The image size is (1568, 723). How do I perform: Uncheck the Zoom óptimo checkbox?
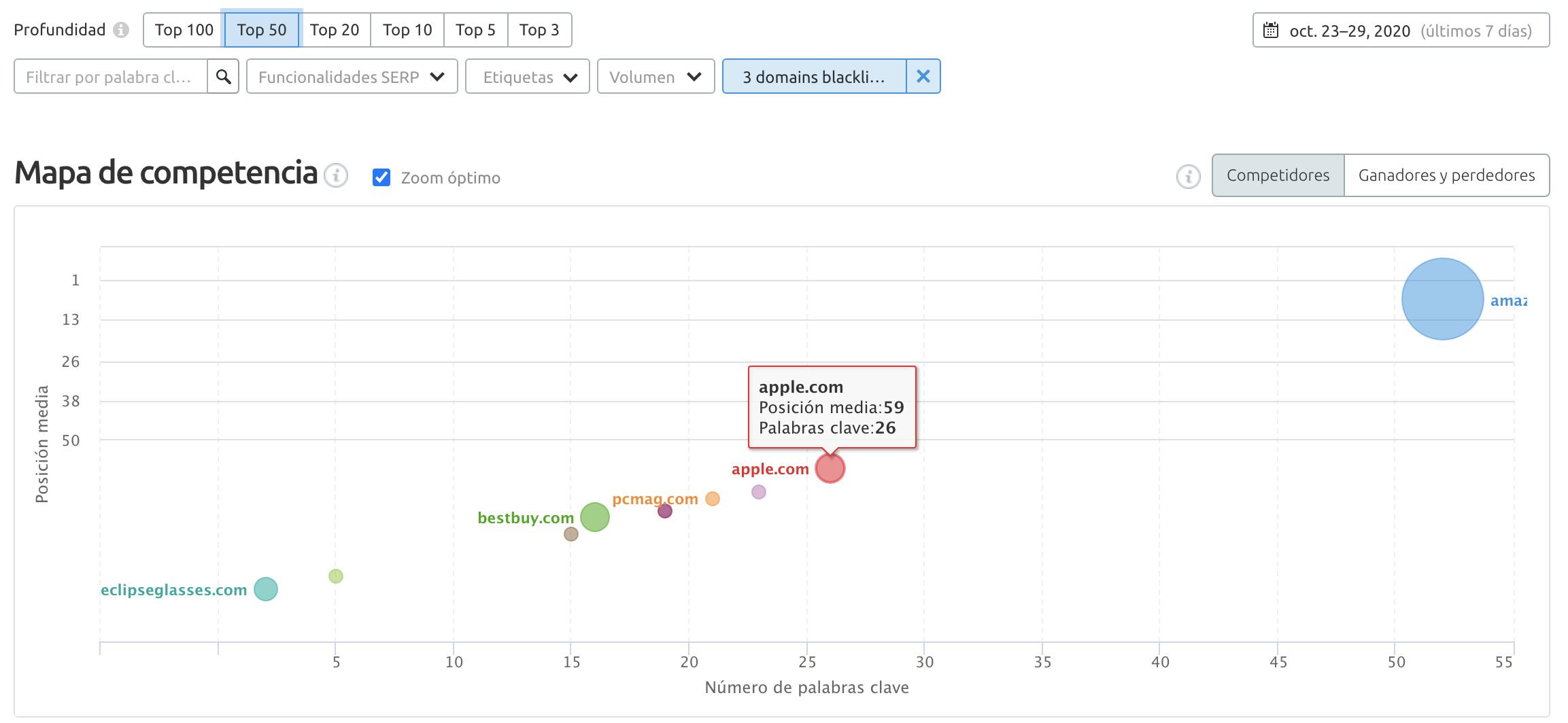tap(381, 177)
